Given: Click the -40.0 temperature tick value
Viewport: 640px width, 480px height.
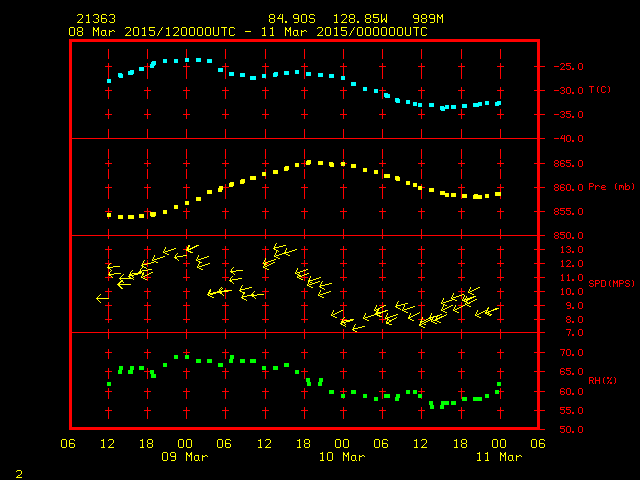Looking at the screenshot, I should pyautogui.click(x=569, y=139).
